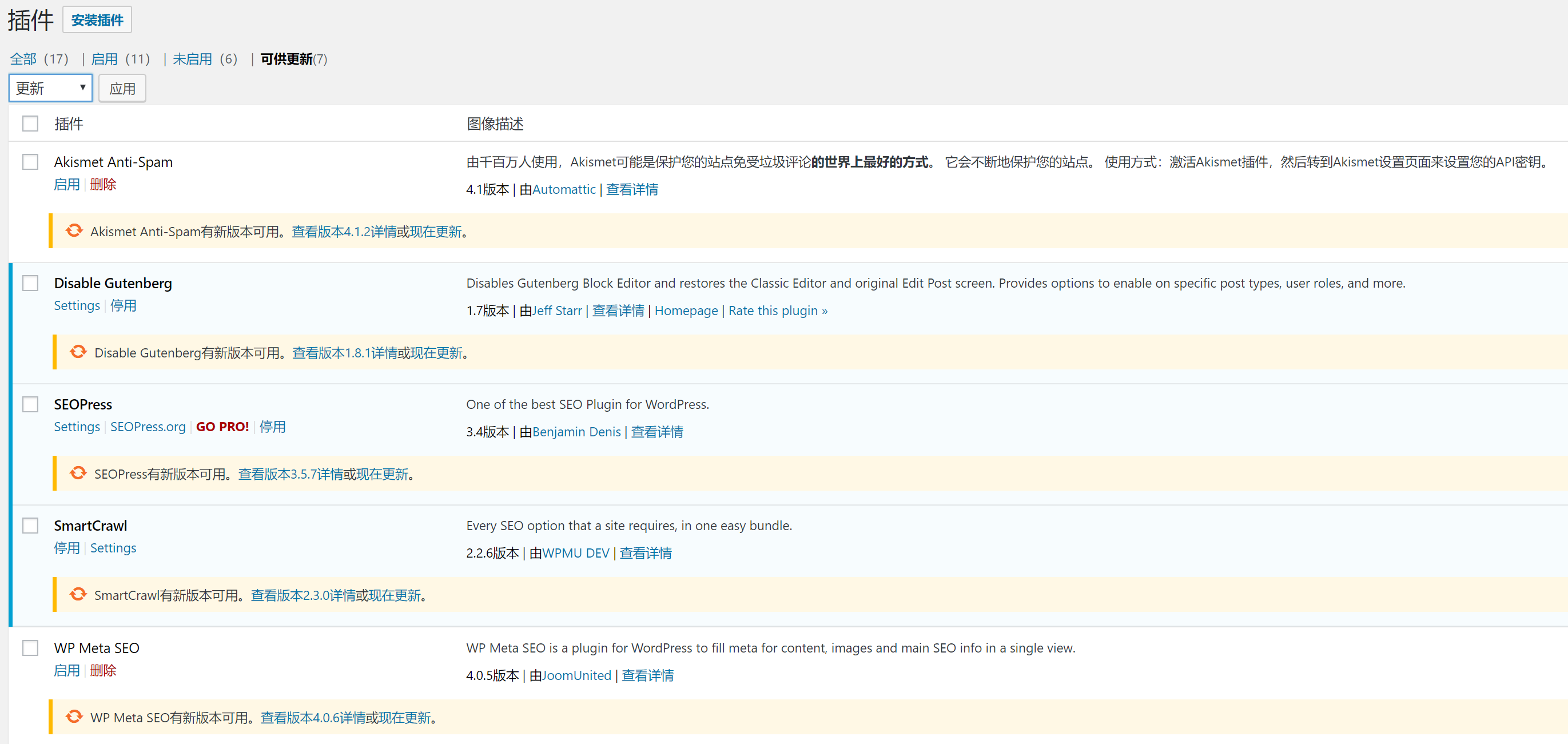This screenshot has height=744, width=1568.
Task: Click the refresh icon in WP Meta SEO notice
Action: point(74,717)
